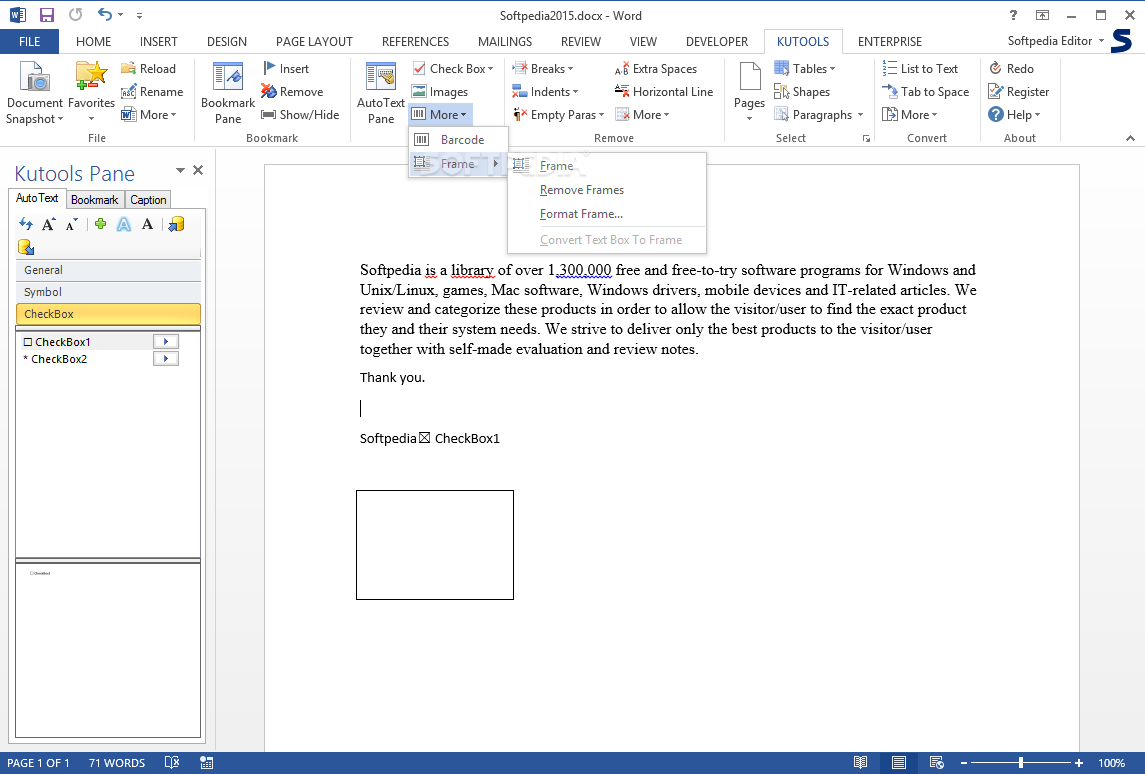Zoom out with the minus button

[x=964, y=763]
